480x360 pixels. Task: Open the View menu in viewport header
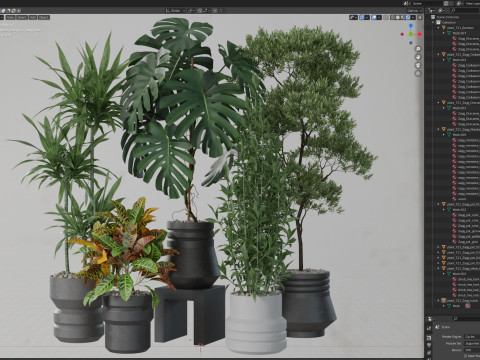click(x=10, y=17)
